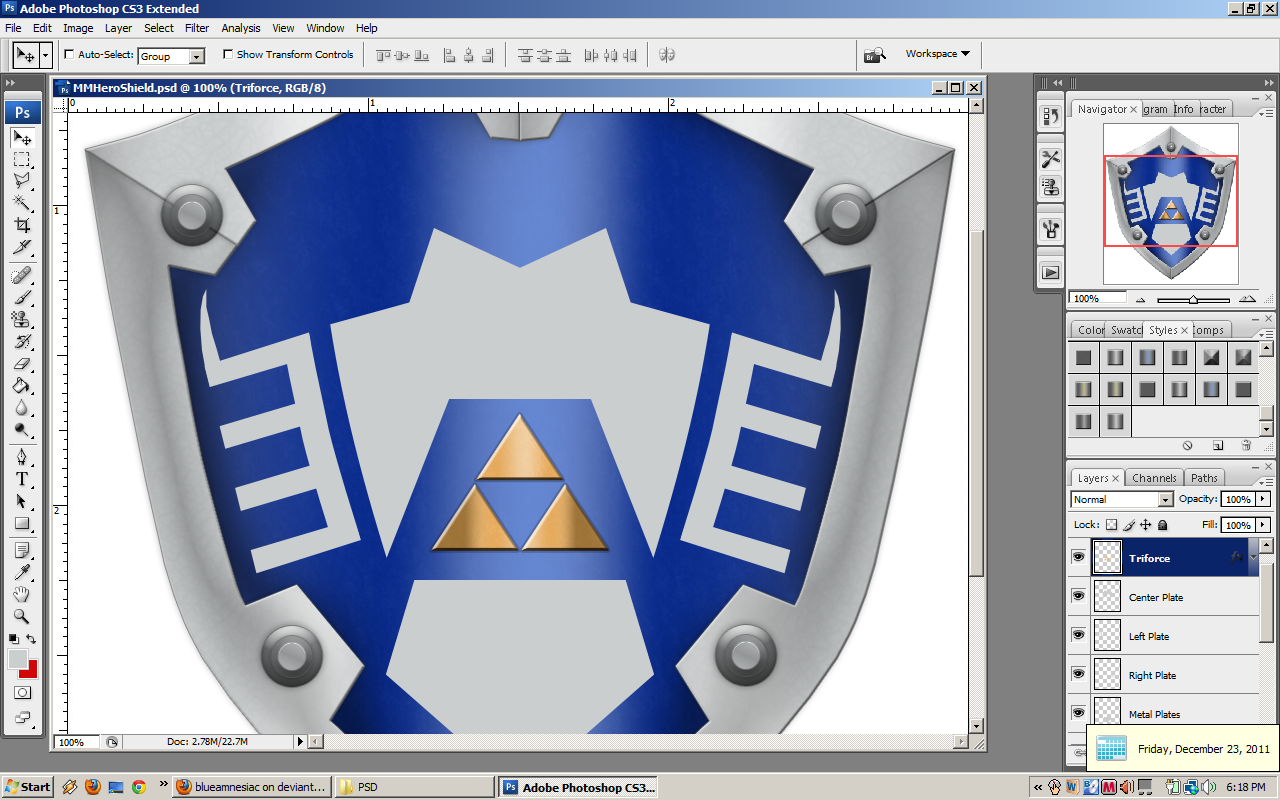Select the Burn tool
The image size is (1280, 800).
coord(22,429)
